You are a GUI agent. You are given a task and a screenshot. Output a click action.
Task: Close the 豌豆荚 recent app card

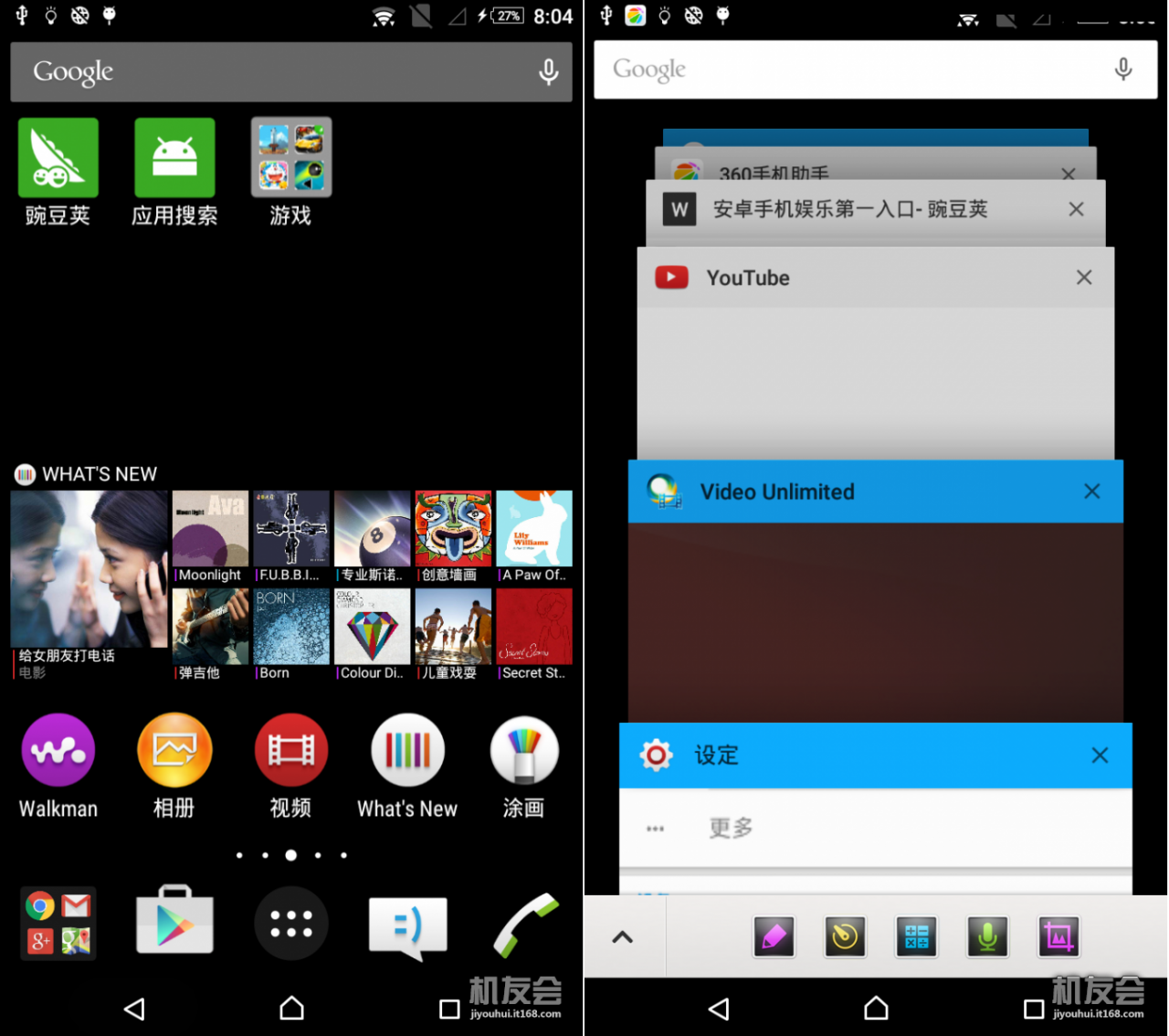(1076, 209)
